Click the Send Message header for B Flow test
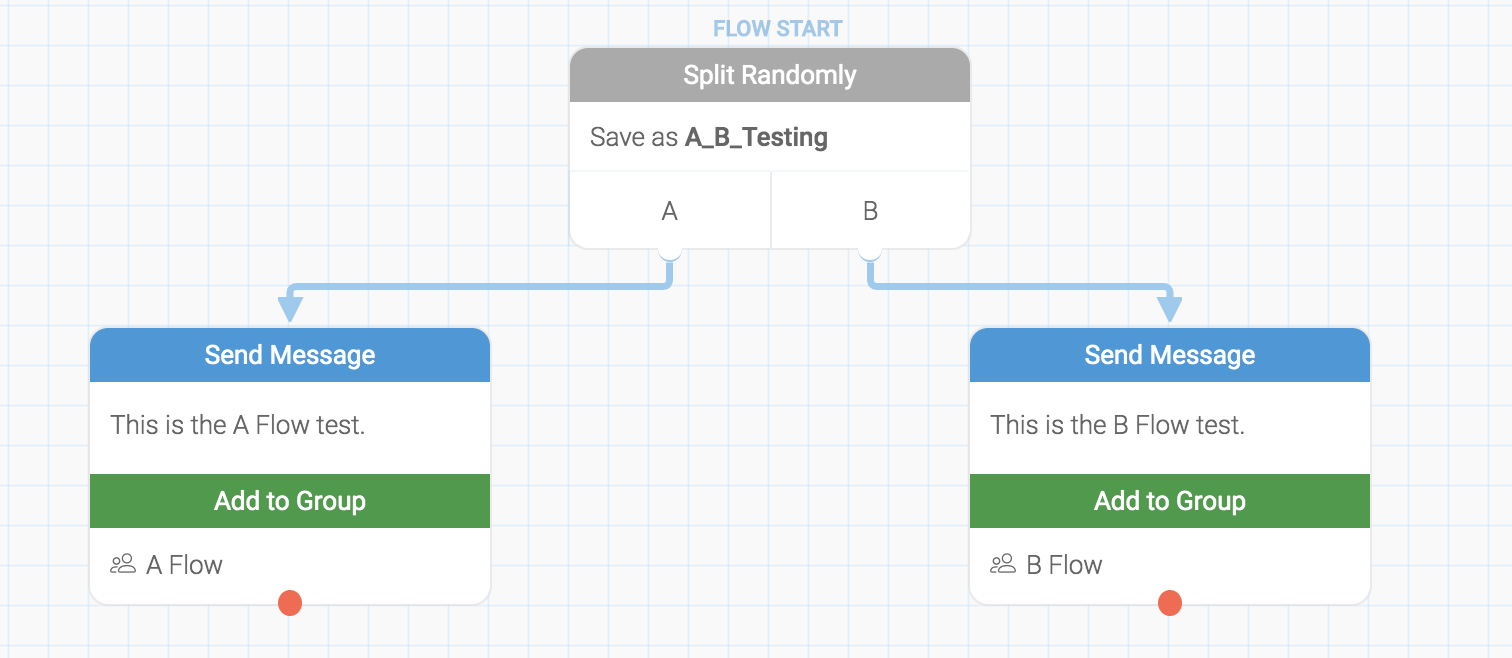This screenshot has width=1512, height=658. point(1169,355)
